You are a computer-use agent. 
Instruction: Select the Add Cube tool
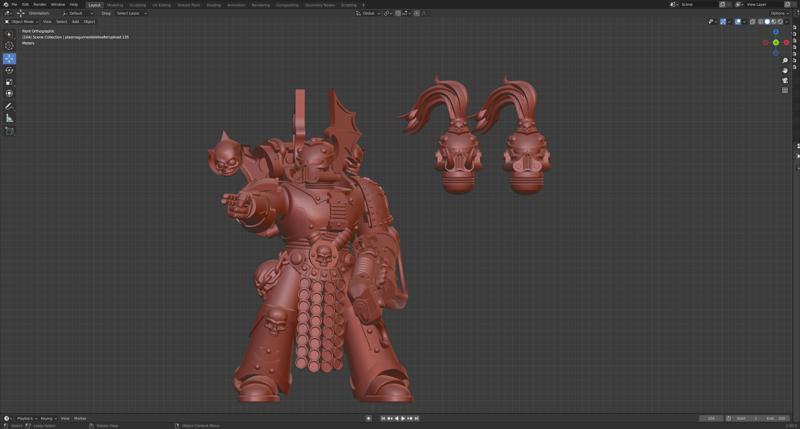(x=9, y=131)
